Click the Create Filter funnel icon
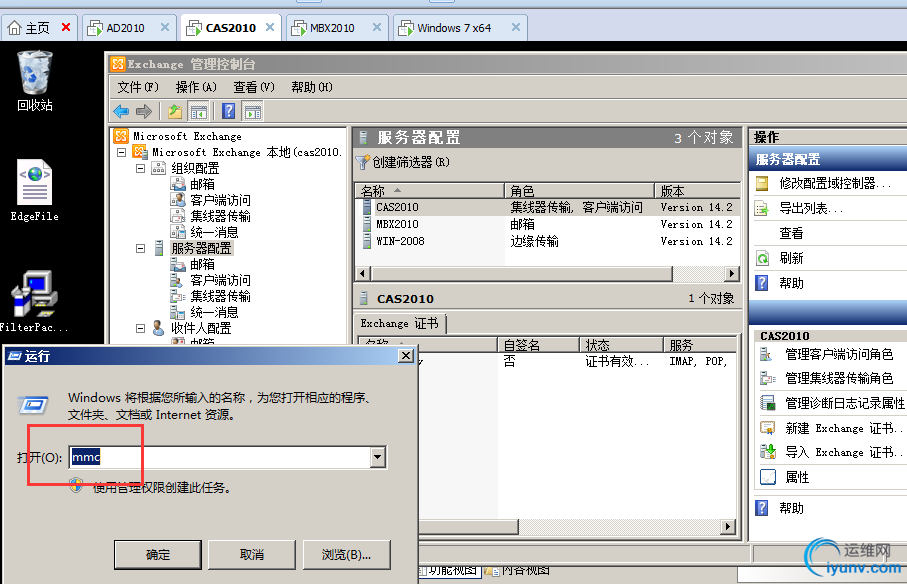Image resolution: width=907 pixels, height=584 pixels. click(x=363, y=162)
